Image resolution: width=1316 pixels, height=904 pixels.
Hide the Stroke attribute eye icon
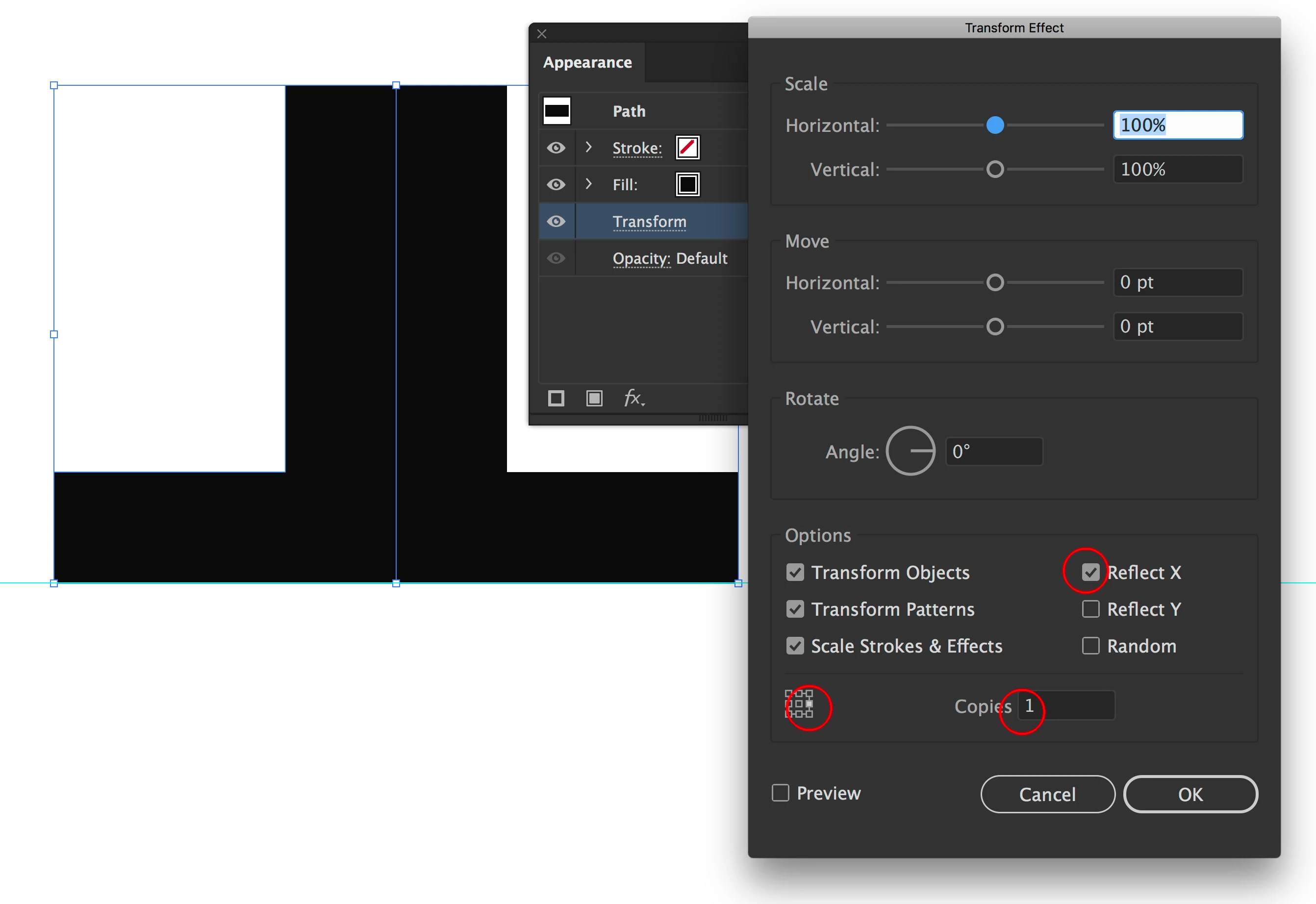pos(556,148)
